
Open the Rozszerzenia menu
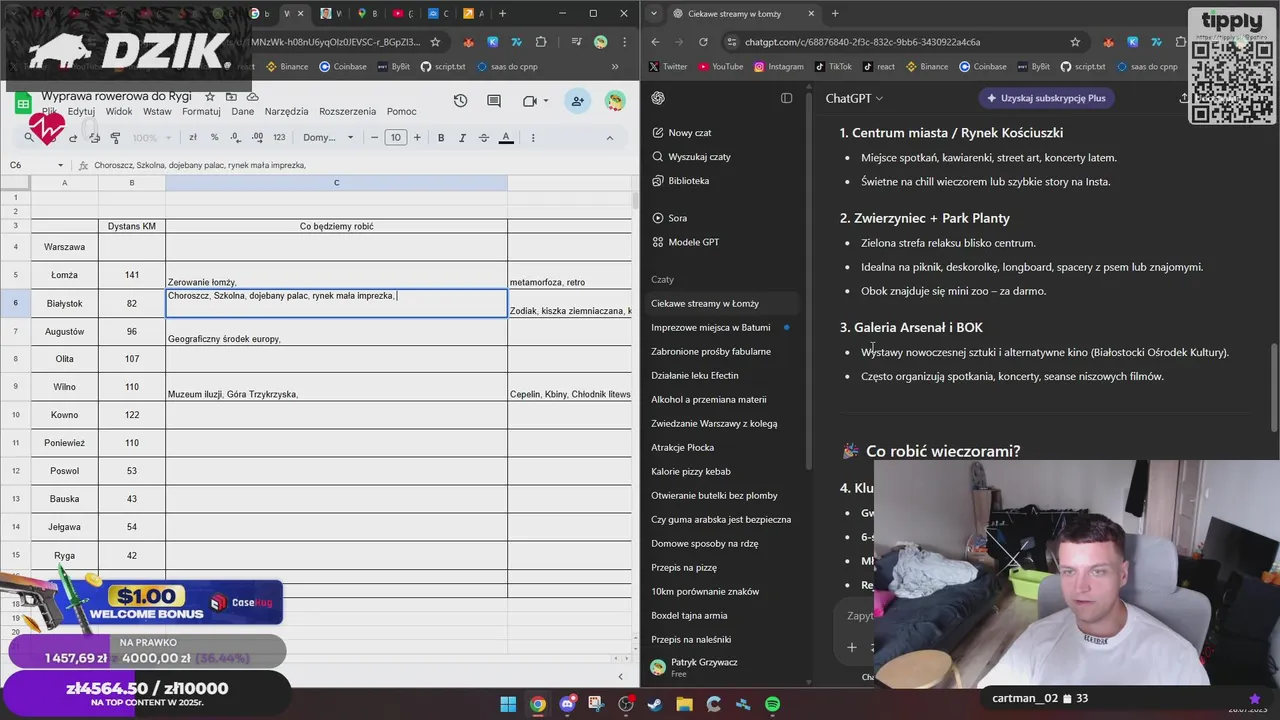point(347,112)
